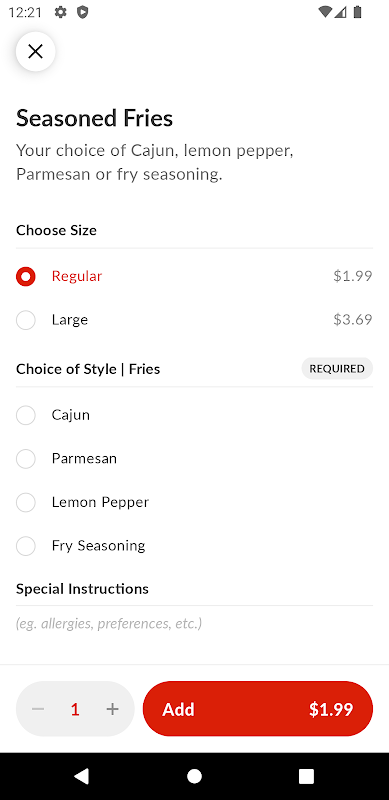Tap the plus quantity button
Viewport: 389px width, 800px height.
point(112,709)
